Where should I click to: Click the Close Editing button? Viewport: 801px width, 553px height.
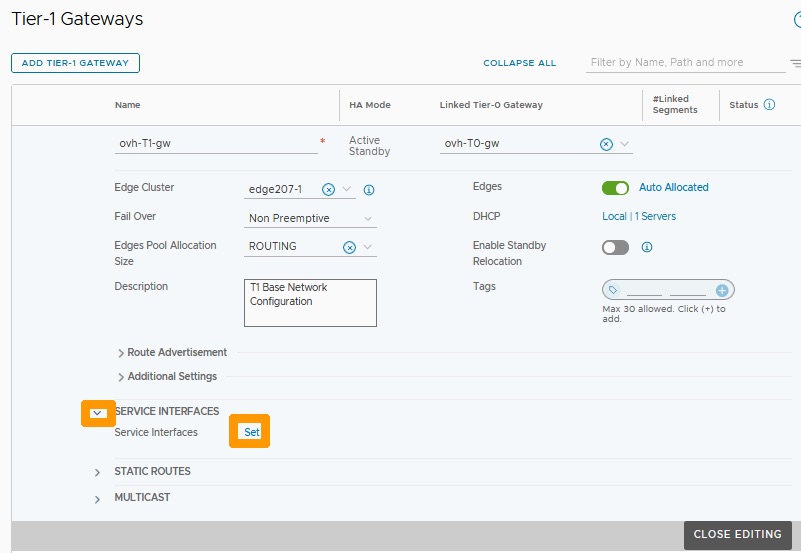[738, 534]
